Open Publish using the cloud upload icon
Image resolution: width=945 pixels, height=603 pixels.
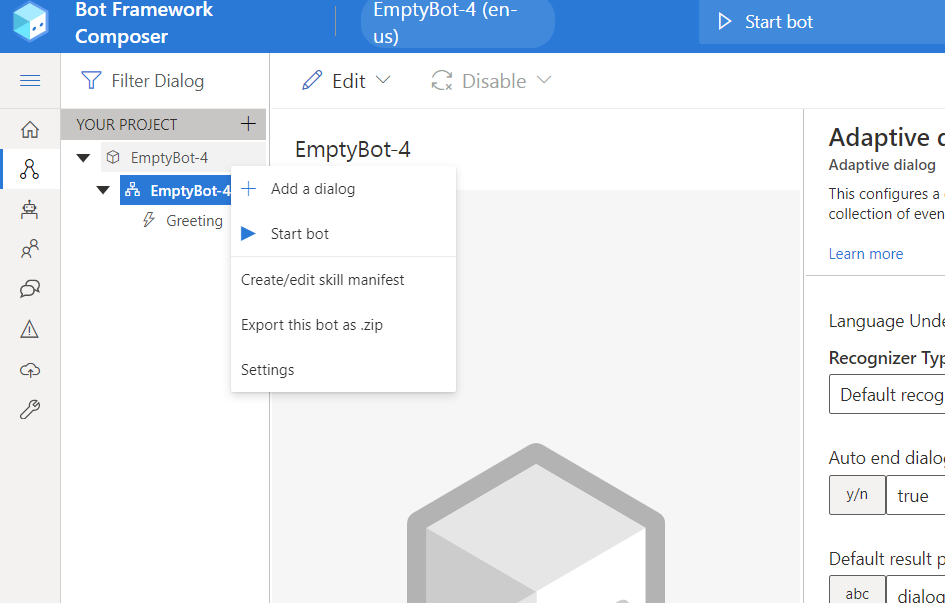(30, 369)
